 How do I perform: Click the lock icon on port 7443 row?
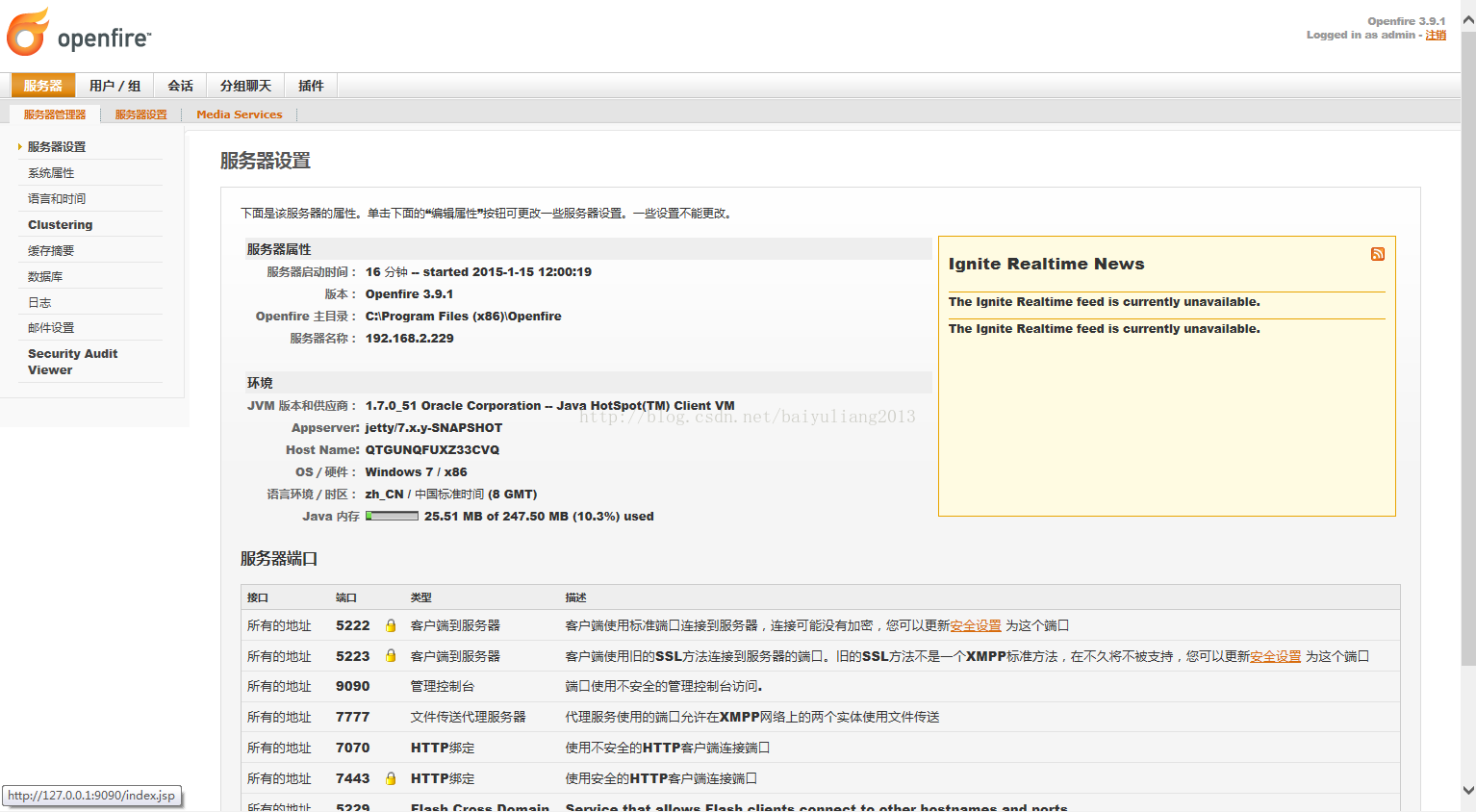pyautogui.click(x=391, y=778)
